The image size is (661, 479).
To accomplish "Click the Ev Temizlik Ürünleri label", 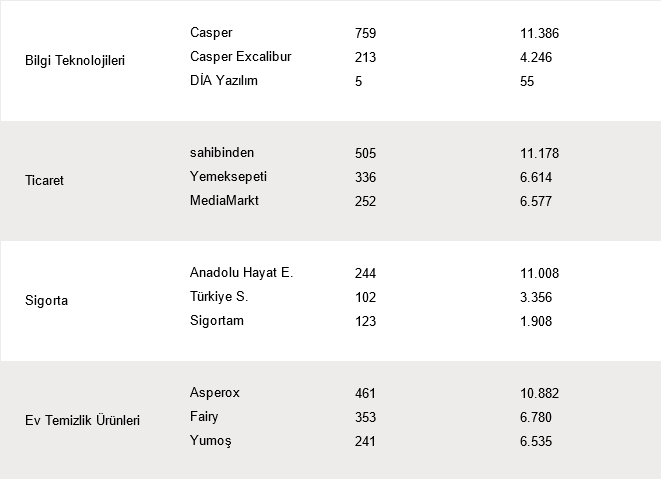I will coord(82,420).
